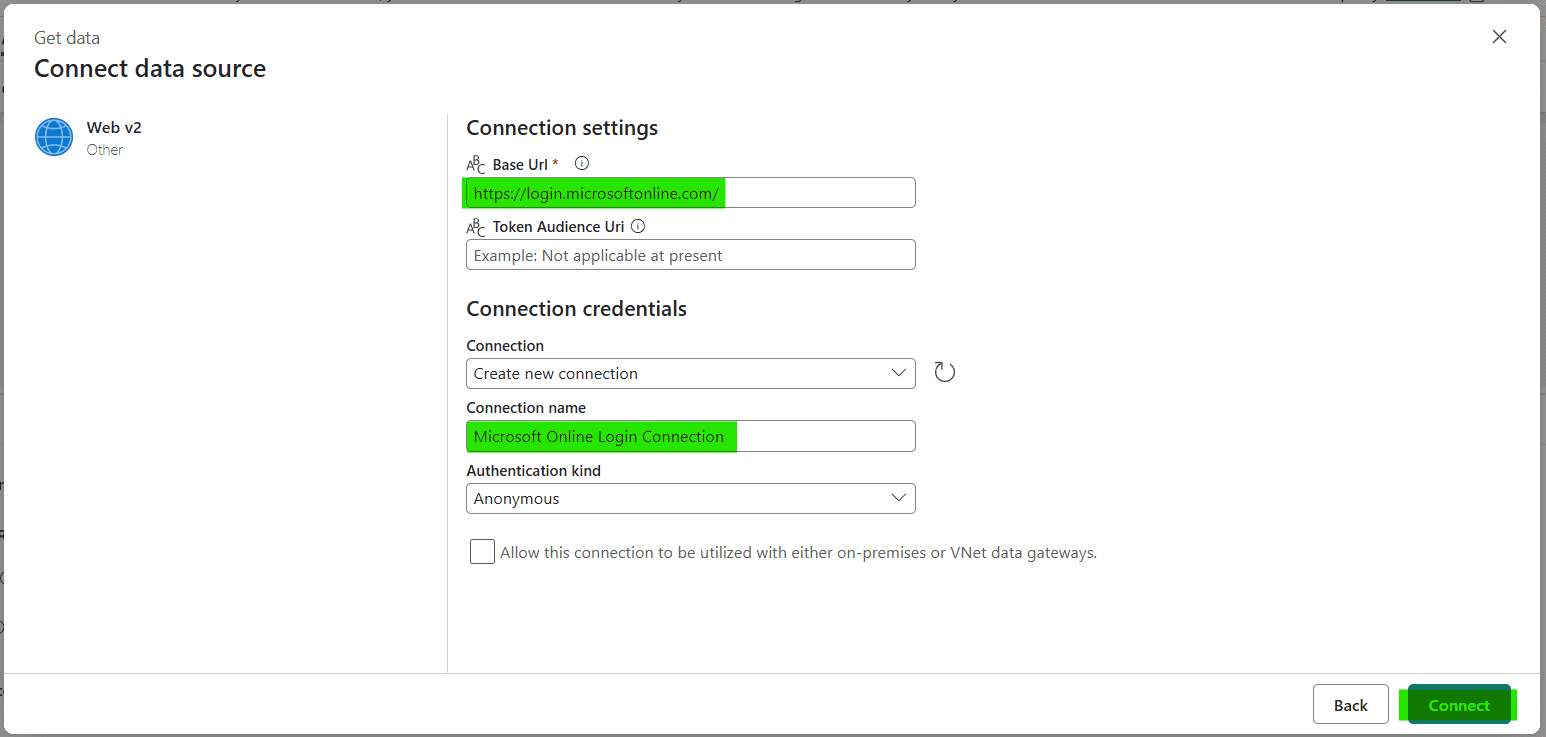This screenshot has height=737, width=1546.
Task: Click the Connect button
Action: pos(1458,705)
